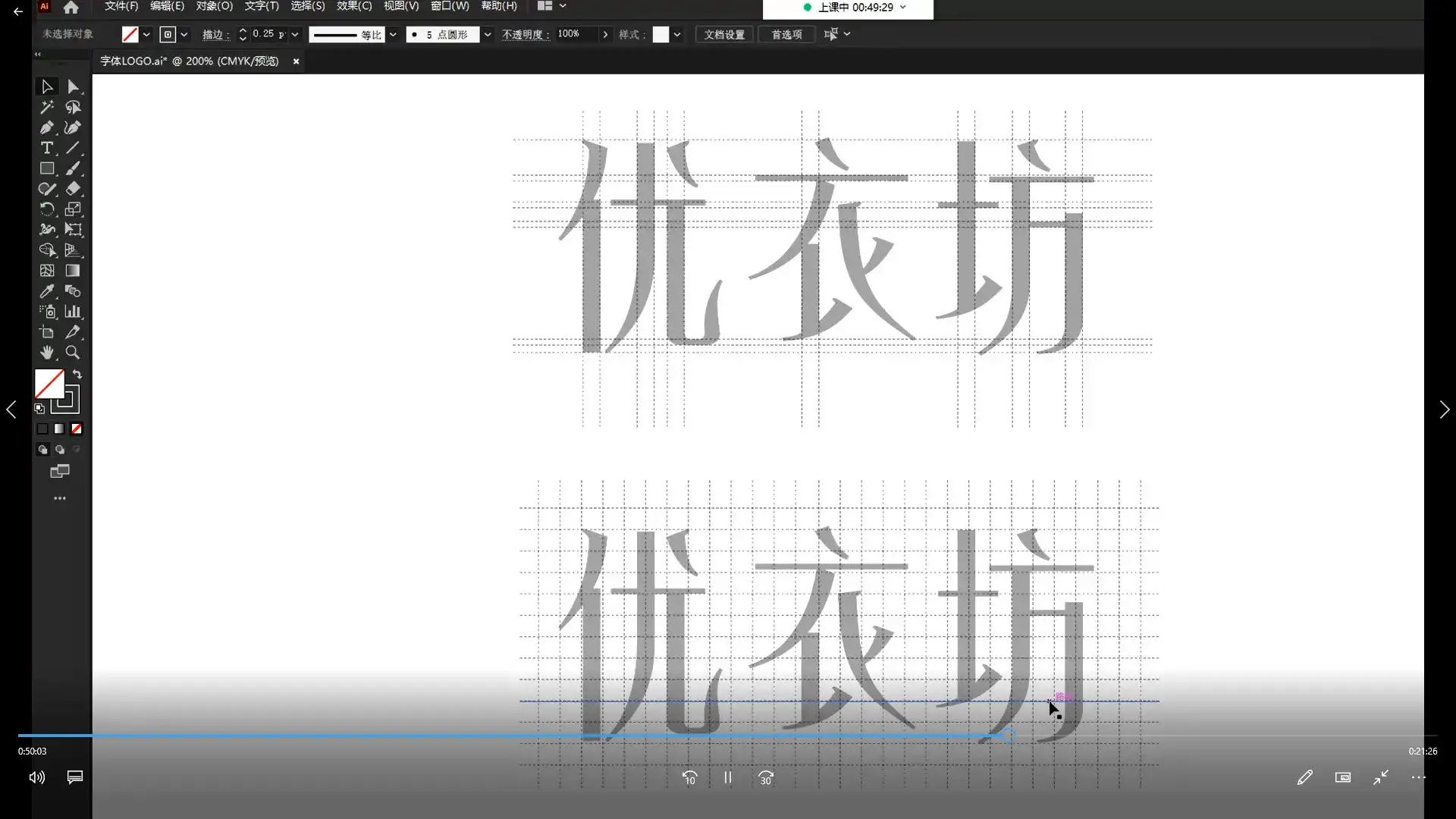Select the Rectangle tool
This screenshot has height=819, width=1456.
tap(47, 168)
